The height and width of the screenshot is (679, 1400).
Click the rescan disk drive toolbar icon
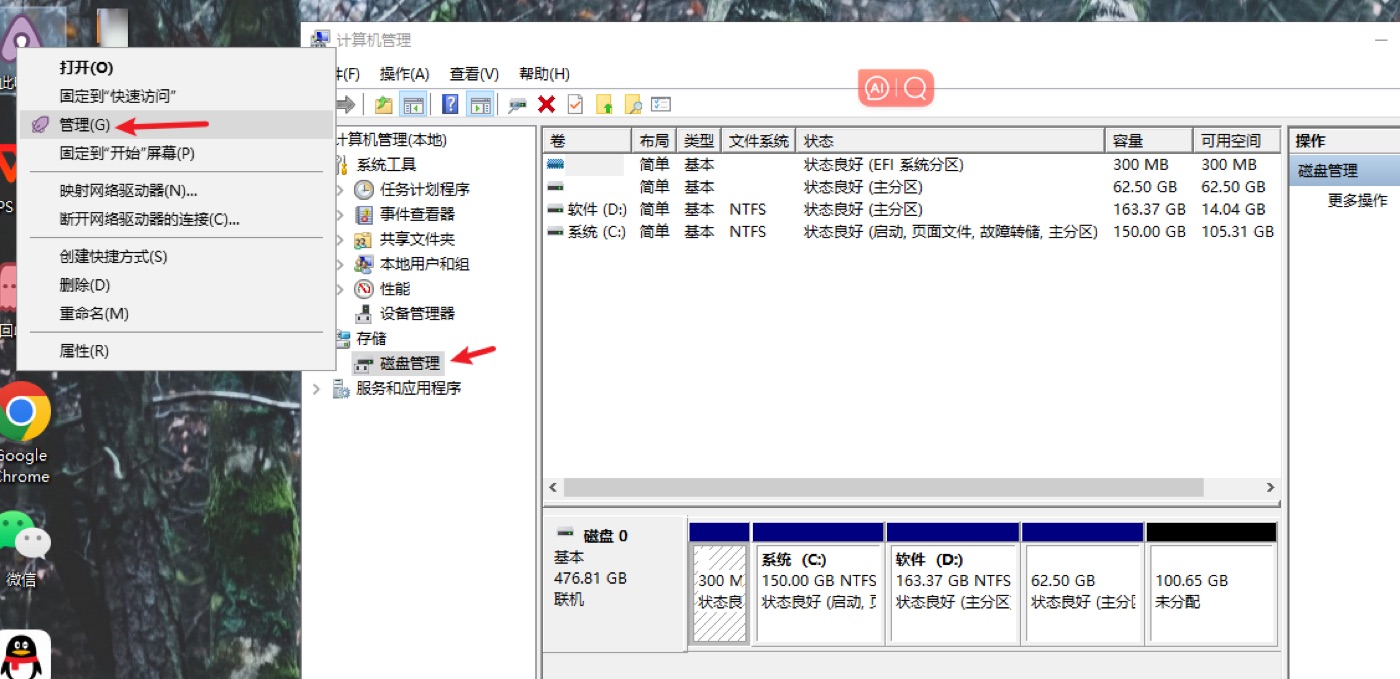click(x=517, y=104)
